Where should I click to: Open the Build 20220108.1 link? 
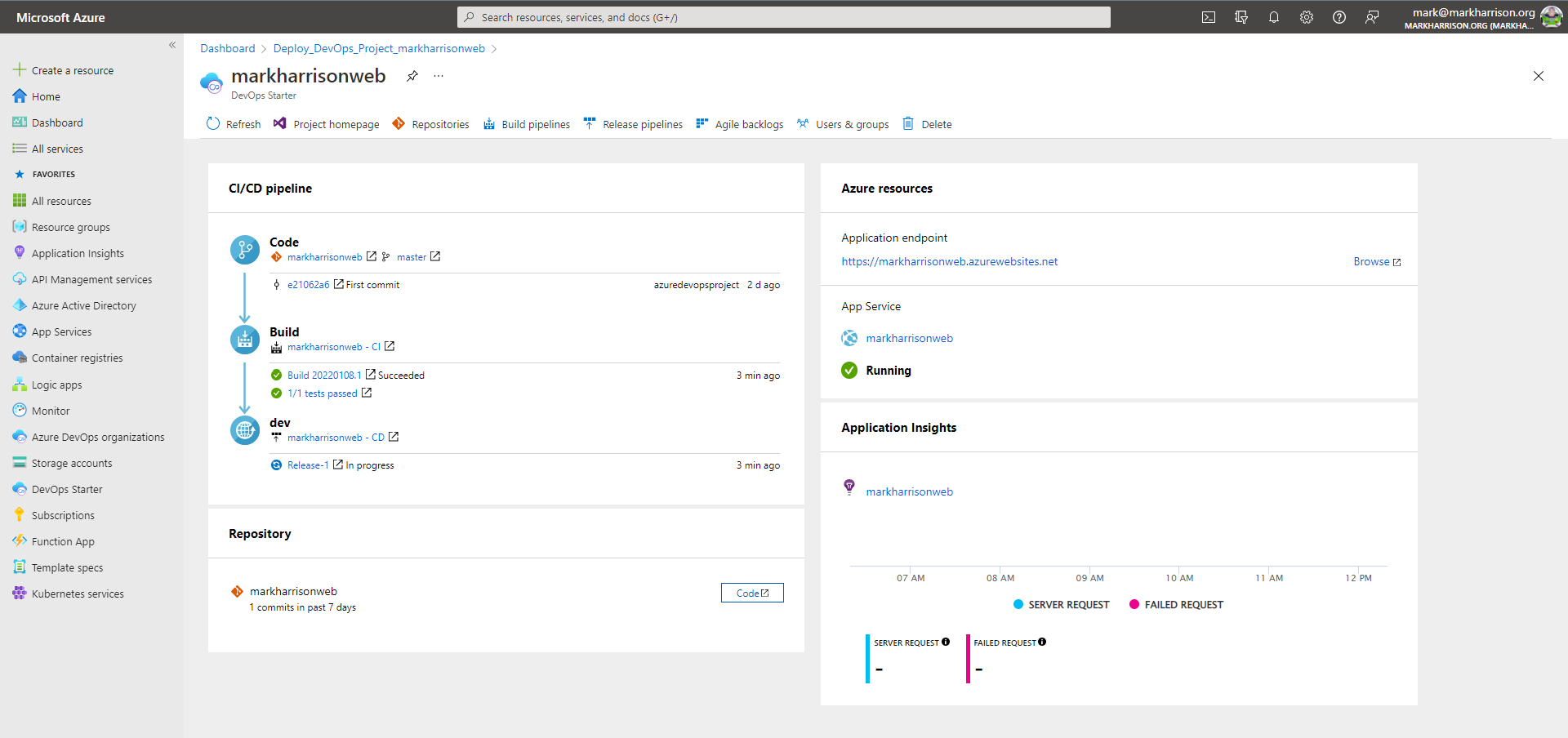[x=324, y=376]
